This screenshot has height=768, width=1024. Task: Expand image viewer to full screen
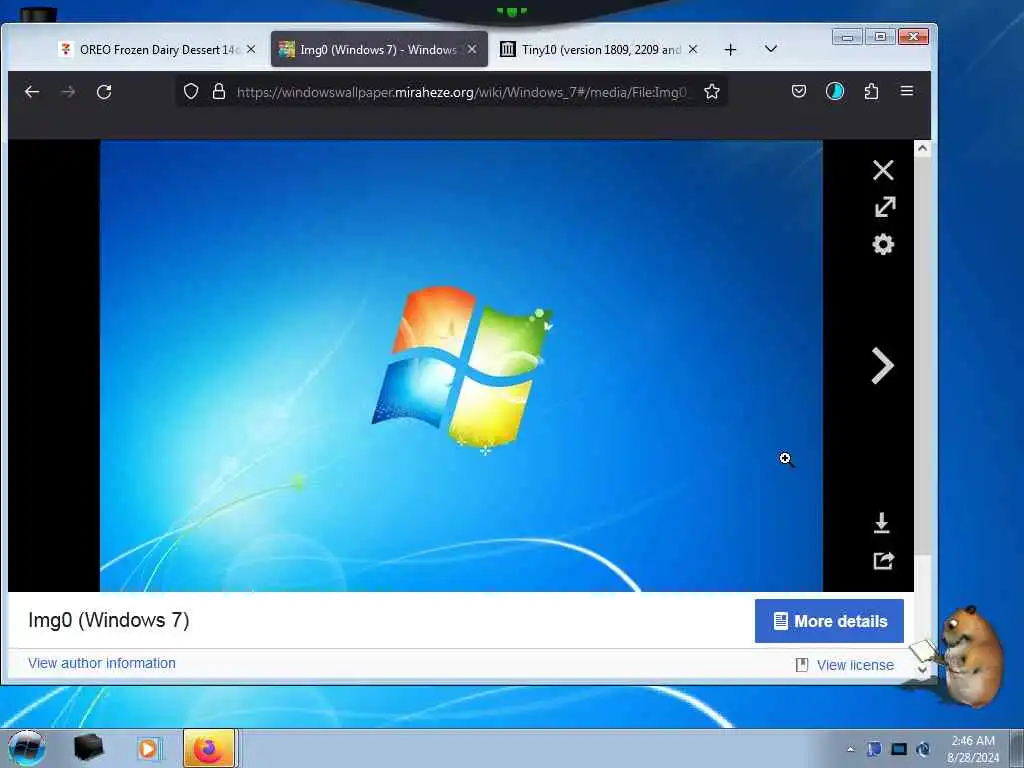pos(884,207)
